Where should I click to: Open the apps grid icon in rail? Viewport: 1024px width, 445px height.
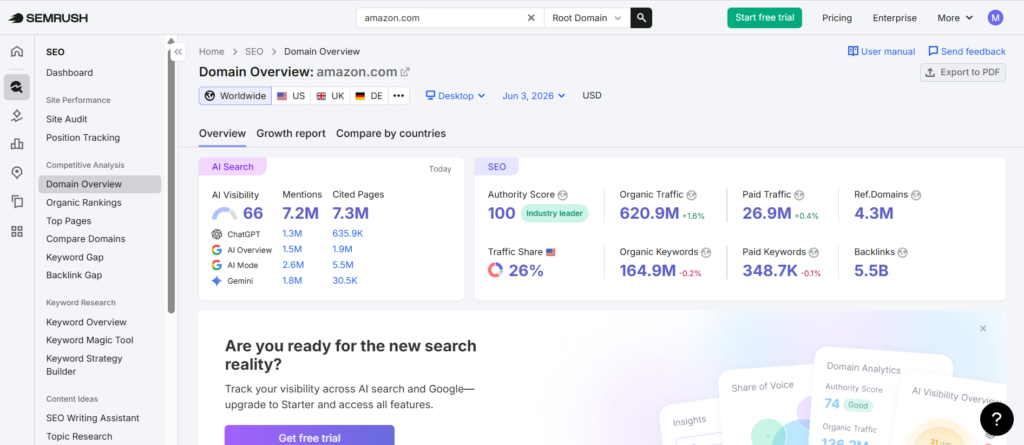coord(17,231)
